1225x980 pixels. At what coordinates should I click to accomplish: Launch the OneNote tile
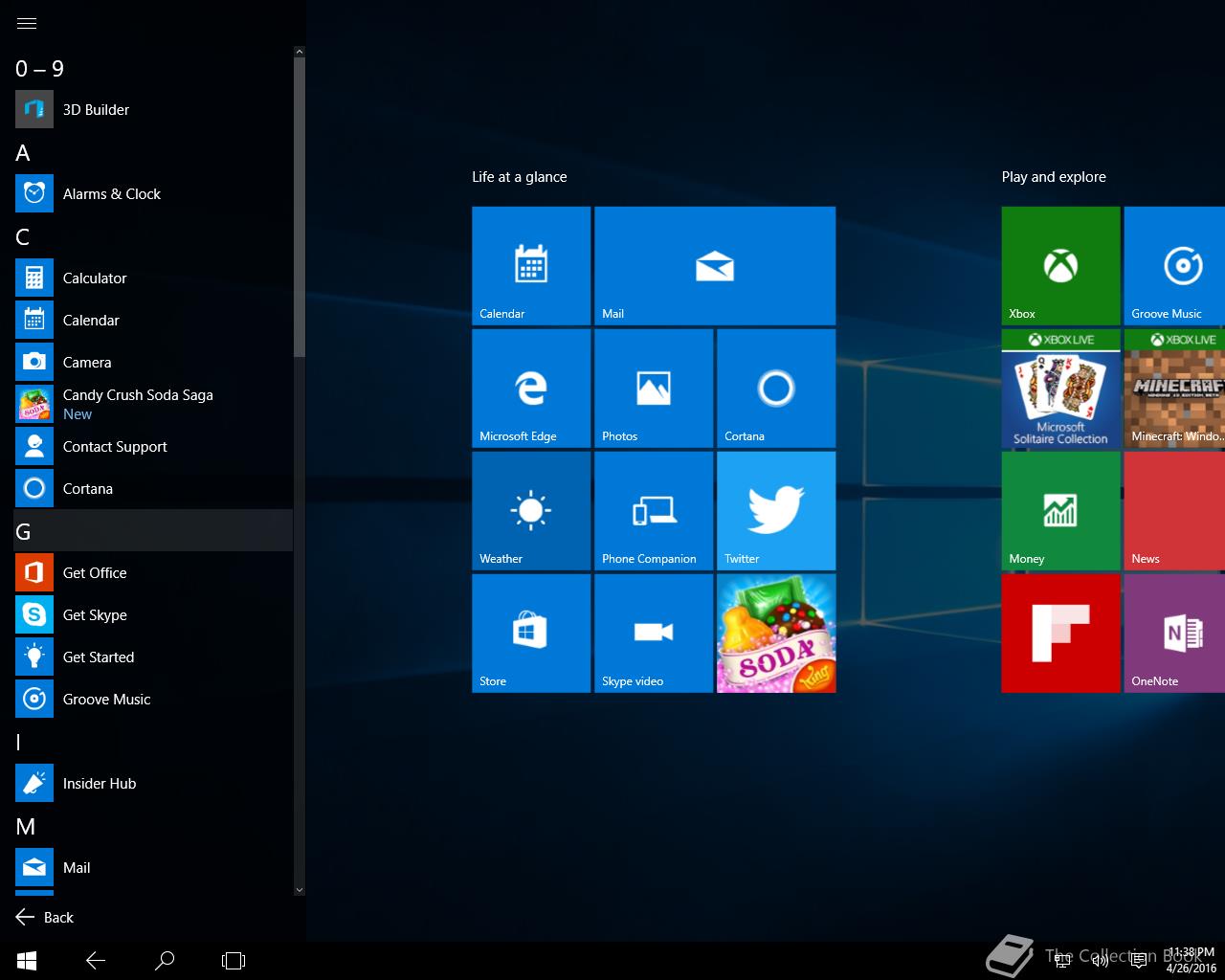coord(1174,634)
